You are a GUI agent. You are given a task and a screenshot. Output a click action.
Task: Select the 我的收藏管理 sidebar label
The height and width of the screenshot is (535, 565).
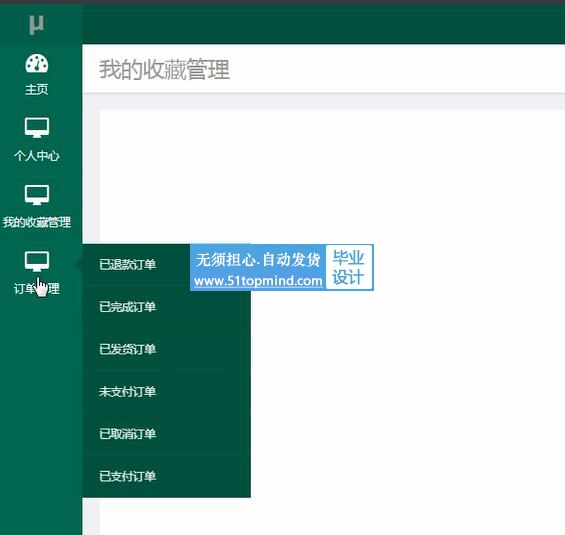(x=37, y=222)
